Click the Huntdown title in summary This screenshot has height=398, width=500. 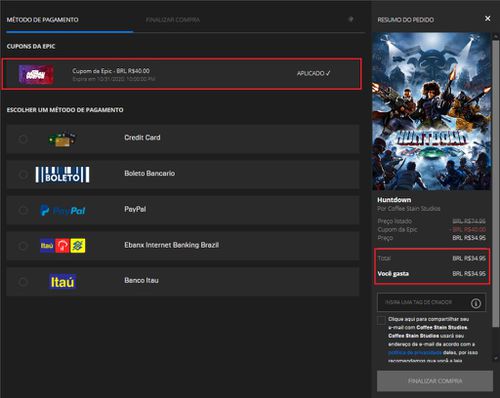(394, 200)
